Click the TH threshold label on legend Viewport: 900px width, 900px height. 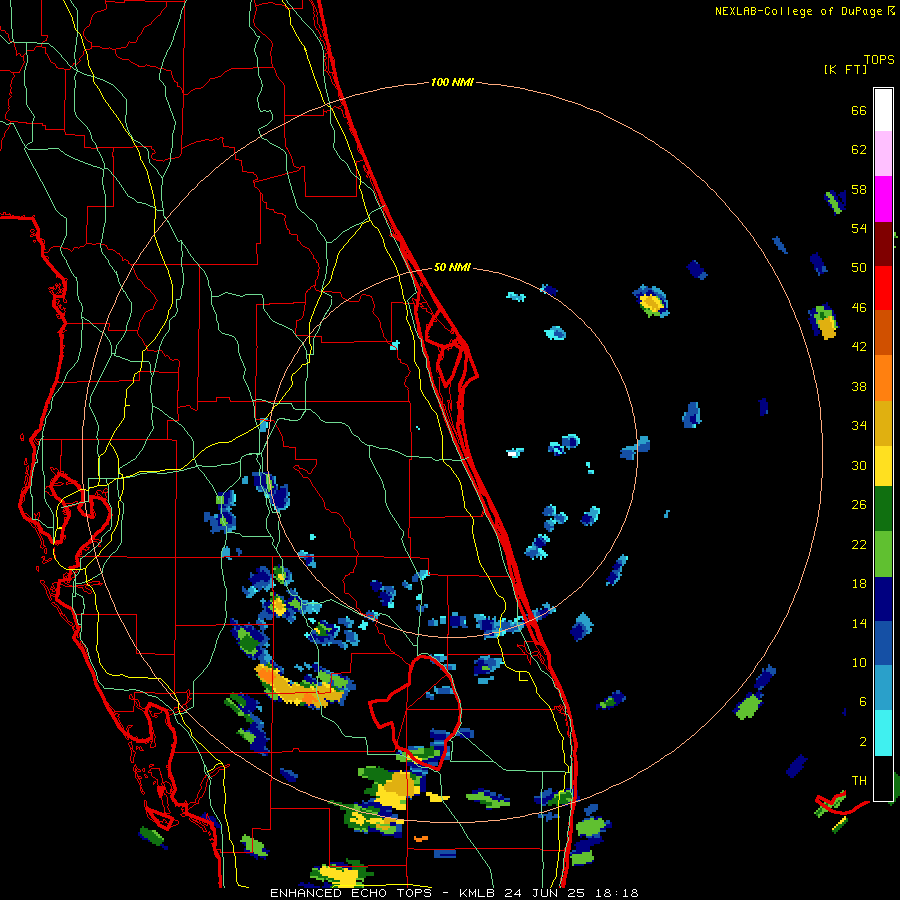pyautogui.click(x=859, y=780)
